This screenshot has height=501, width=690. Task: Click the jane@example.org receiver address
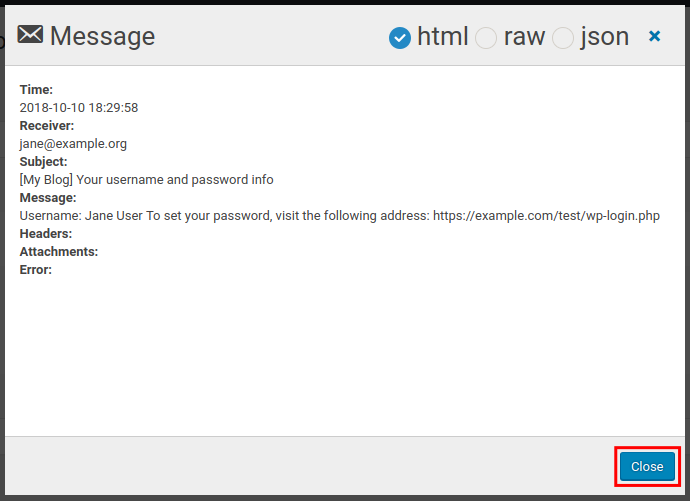(x=73, y=143)
